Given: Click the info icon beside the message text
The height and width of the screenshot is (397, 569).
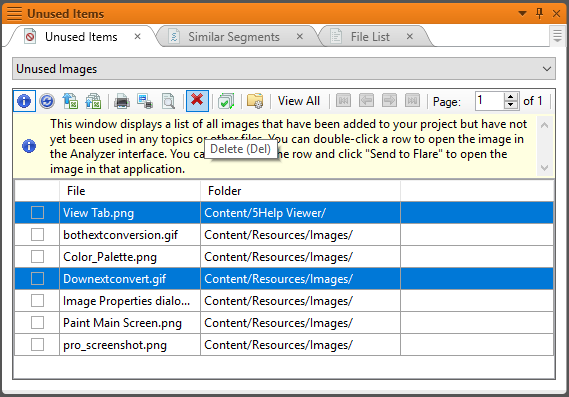Looking at the screenshot, I should click(29, 146).
